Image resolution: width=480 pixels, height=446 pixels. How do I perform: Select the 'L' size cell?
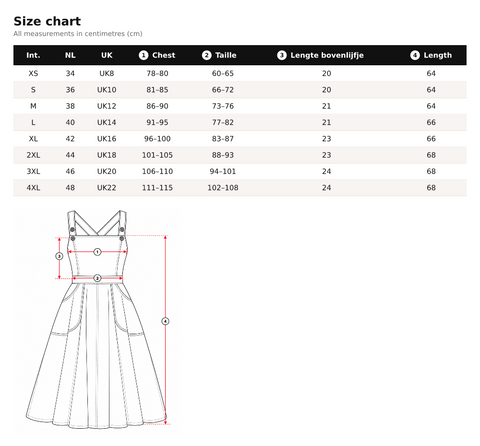tap(33, 122)
